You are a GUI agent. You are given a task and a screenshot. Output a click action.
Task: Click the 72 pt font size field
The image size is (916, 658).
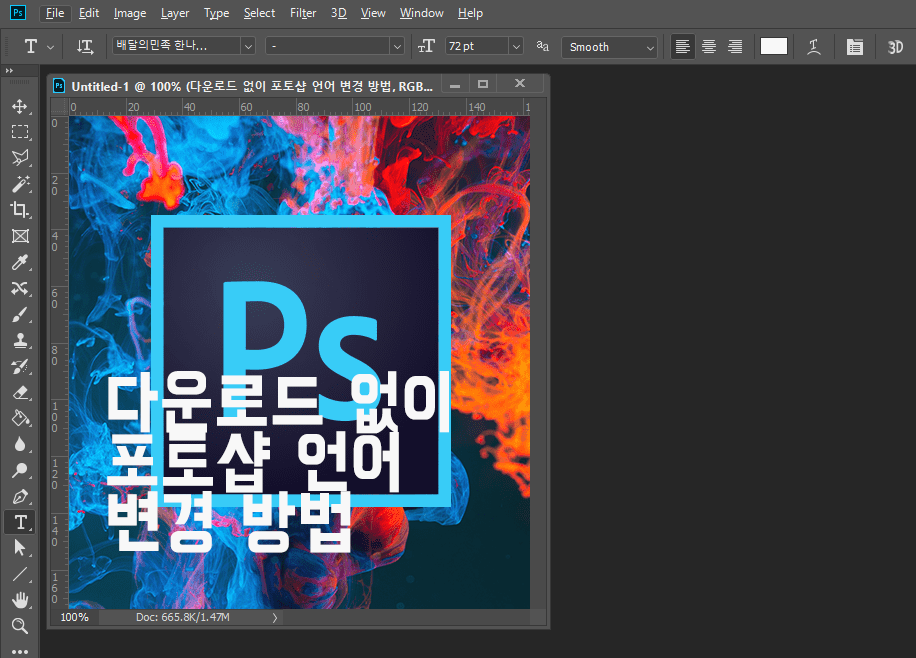tap(477, 46)
